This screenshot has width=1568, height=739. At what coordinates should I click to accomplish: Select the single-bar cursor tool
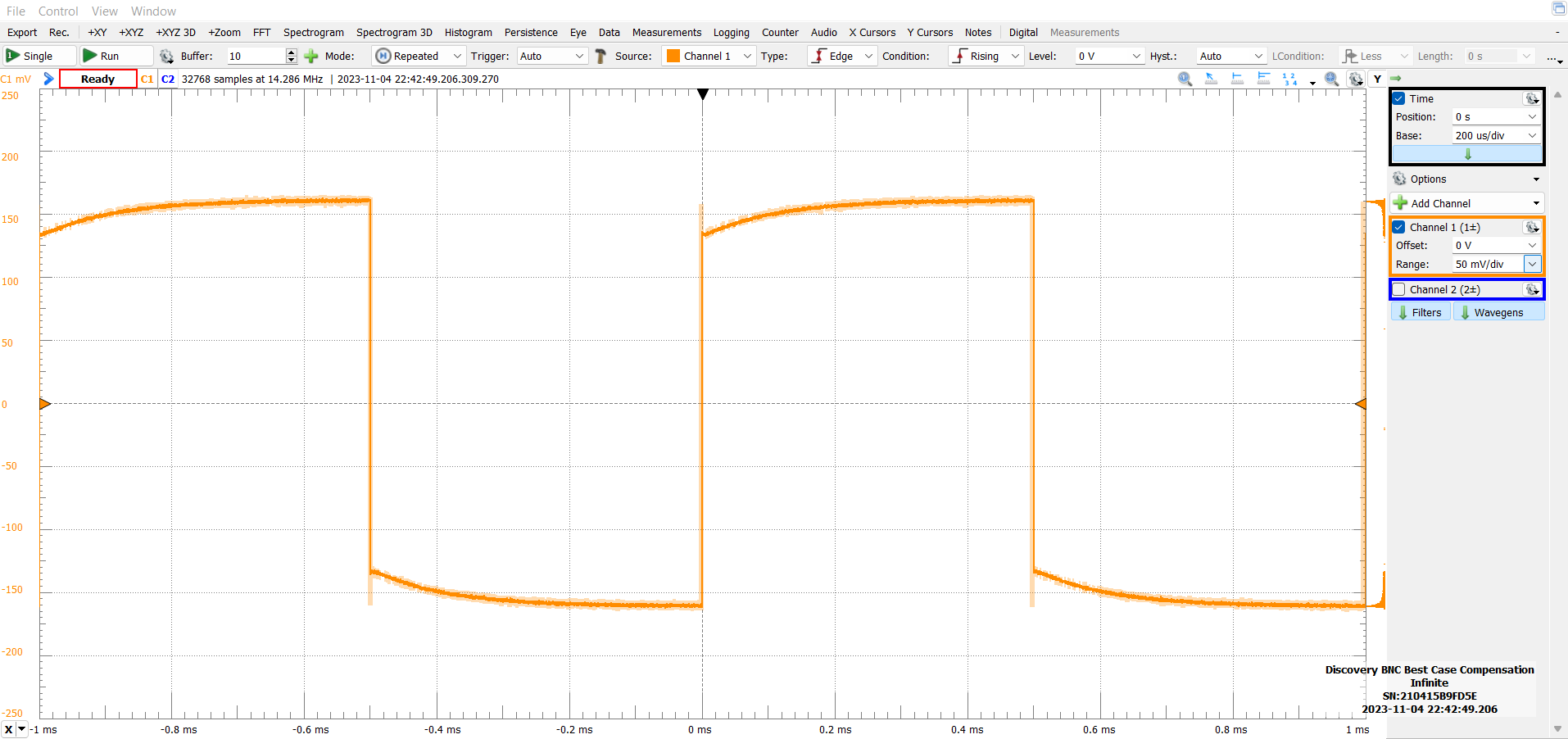[x=1237, y=79]
